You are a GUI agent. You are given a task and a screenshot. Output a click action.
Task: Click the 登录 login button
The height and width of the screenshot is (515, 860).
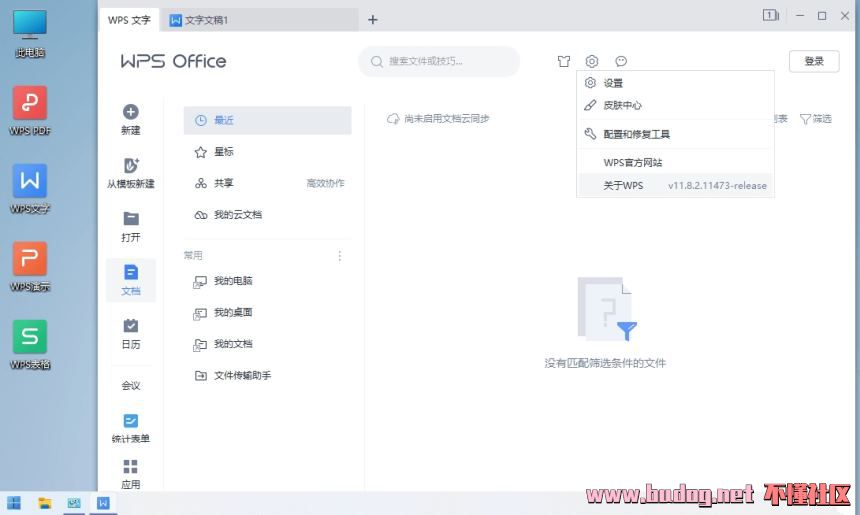[x=814, y=61]
